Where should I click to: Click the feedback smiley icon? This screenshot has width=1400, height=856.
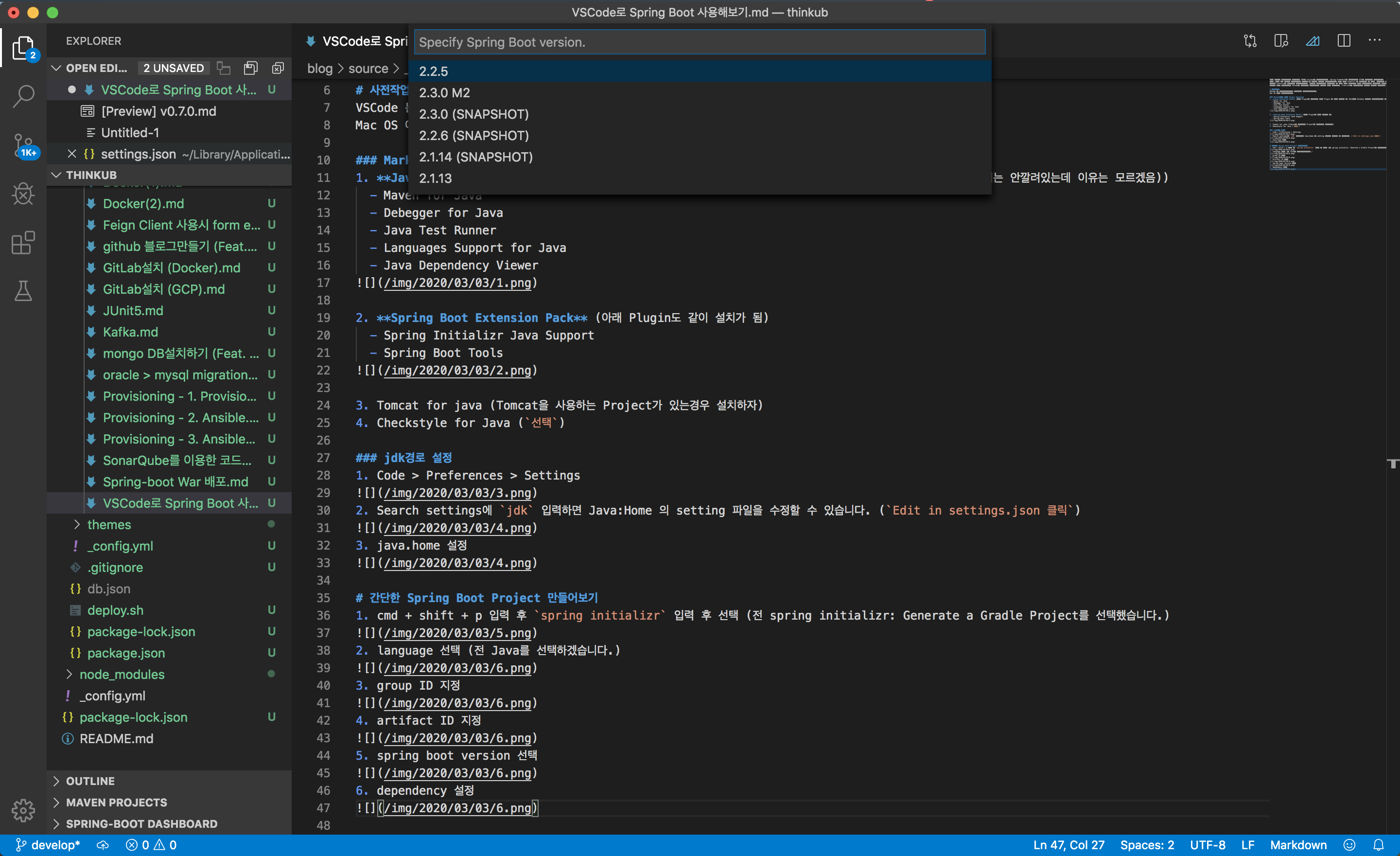(x=1349, y=845)
